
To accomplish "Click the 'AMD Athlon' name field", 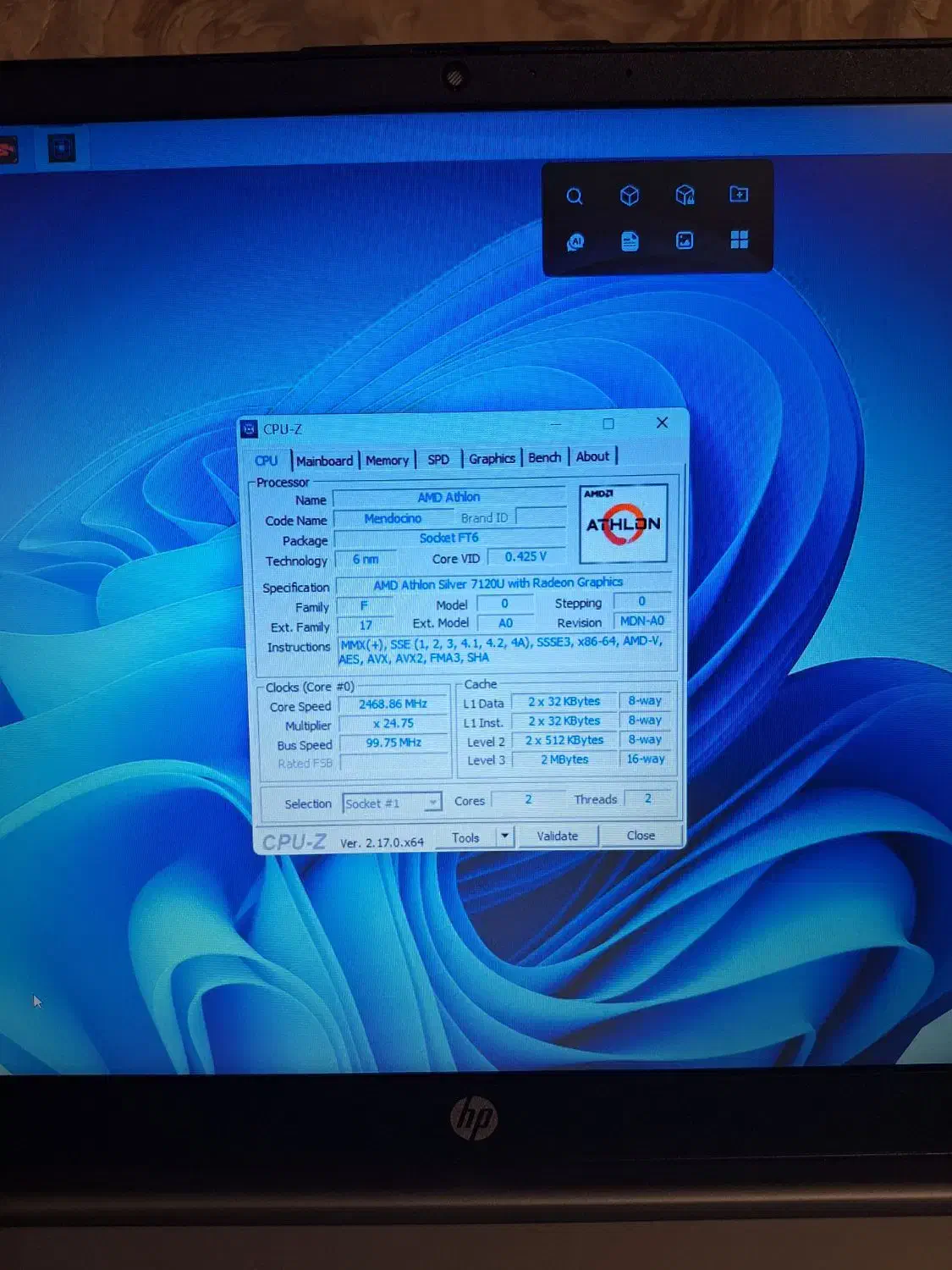I will coord(449,498).
